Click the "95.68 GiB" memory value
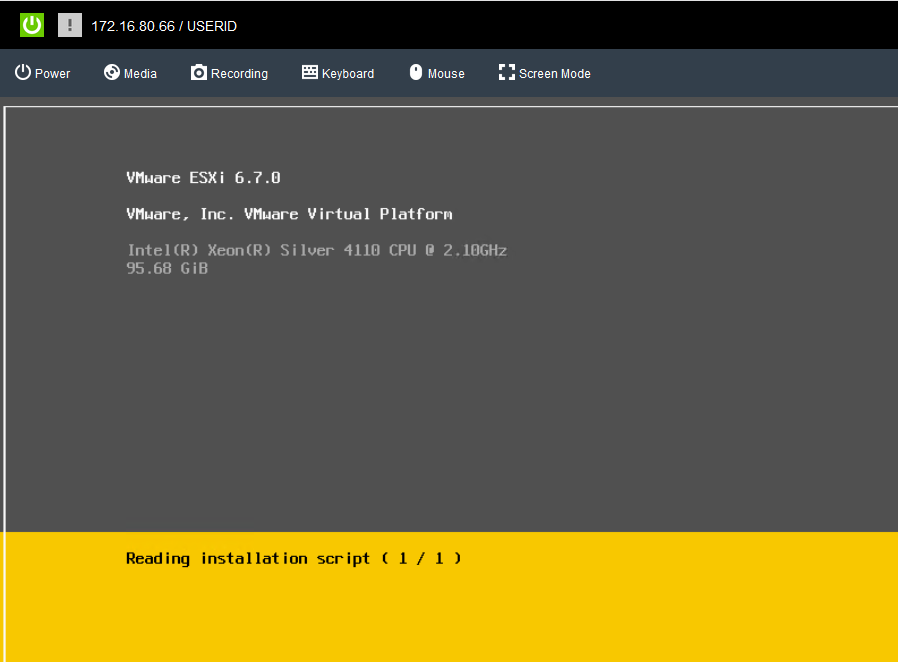The height and width of the screenshot is (662, 898). 167,269
